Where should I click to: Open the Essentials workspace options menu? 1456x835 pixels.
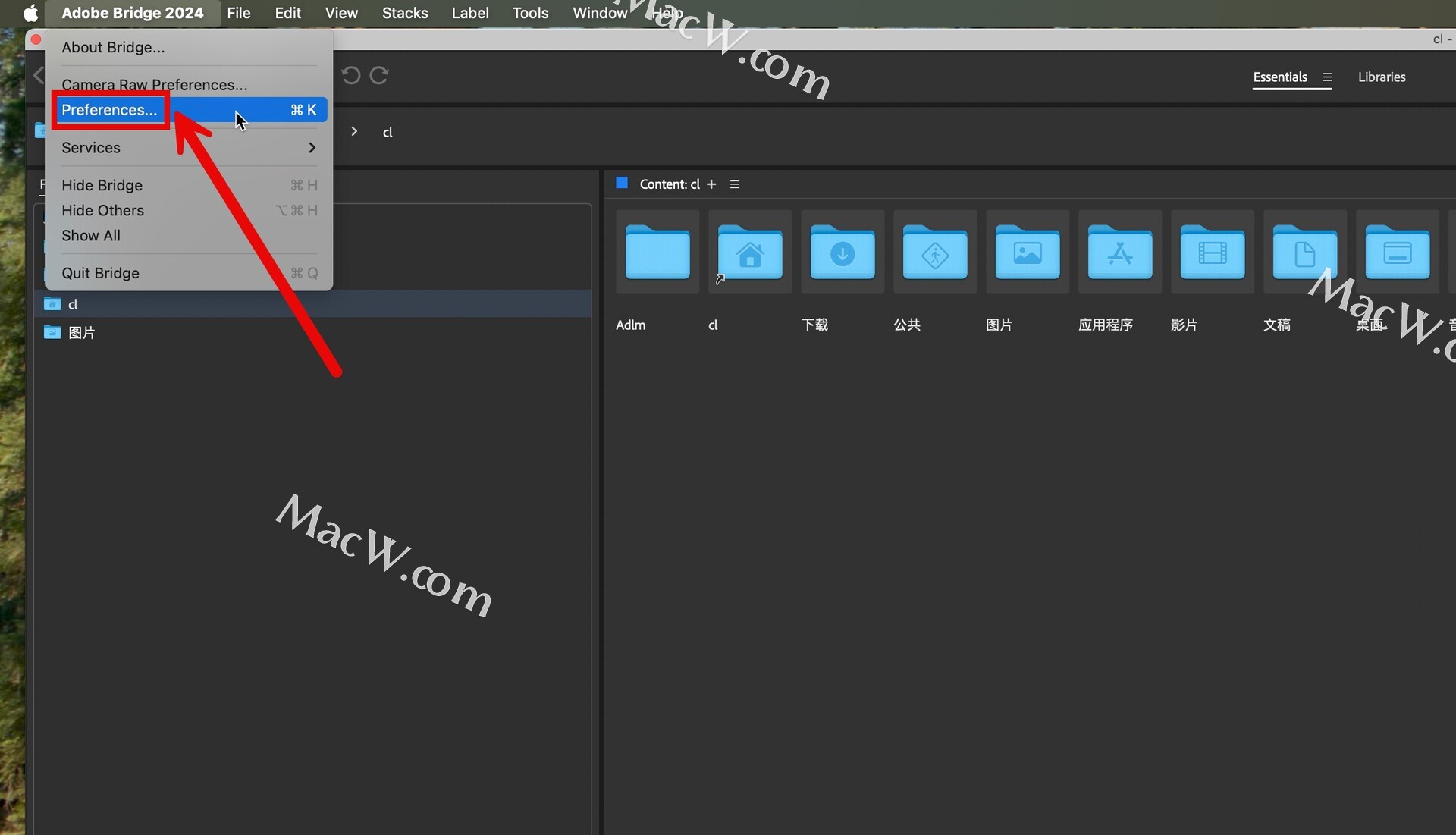tap(1327, 77)
